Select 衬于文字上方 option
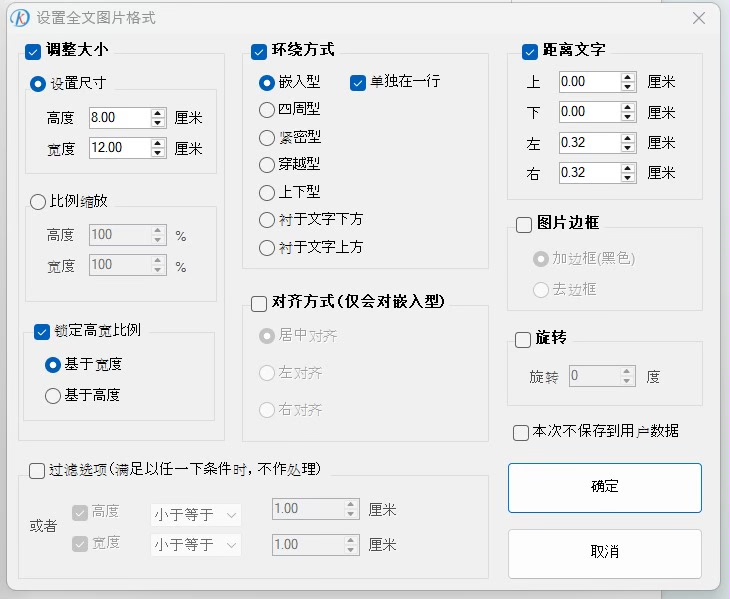The image size is (730, 599). click(x=267, y=248)
